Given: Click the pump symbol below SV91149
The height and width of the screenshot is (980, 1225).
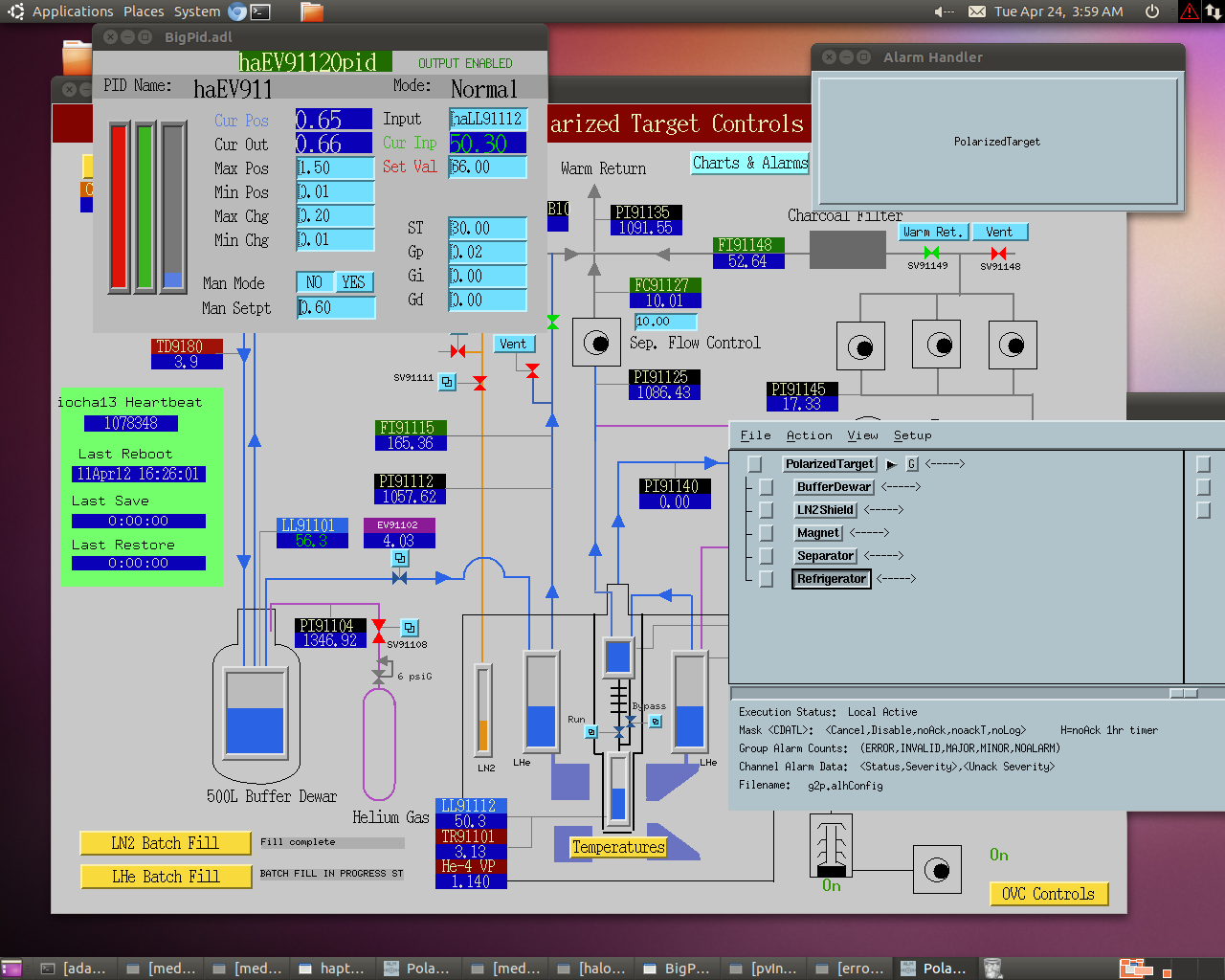Looking at the screenshot, I should click(x=937, y=345).
